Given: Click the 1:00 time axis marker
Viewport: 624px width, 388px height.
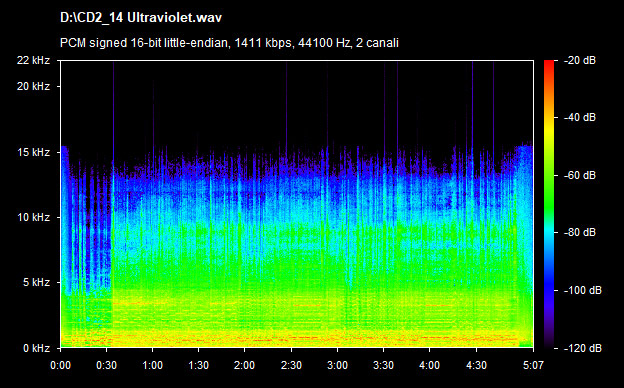Looking at the screenshot, I should (152, 365).
